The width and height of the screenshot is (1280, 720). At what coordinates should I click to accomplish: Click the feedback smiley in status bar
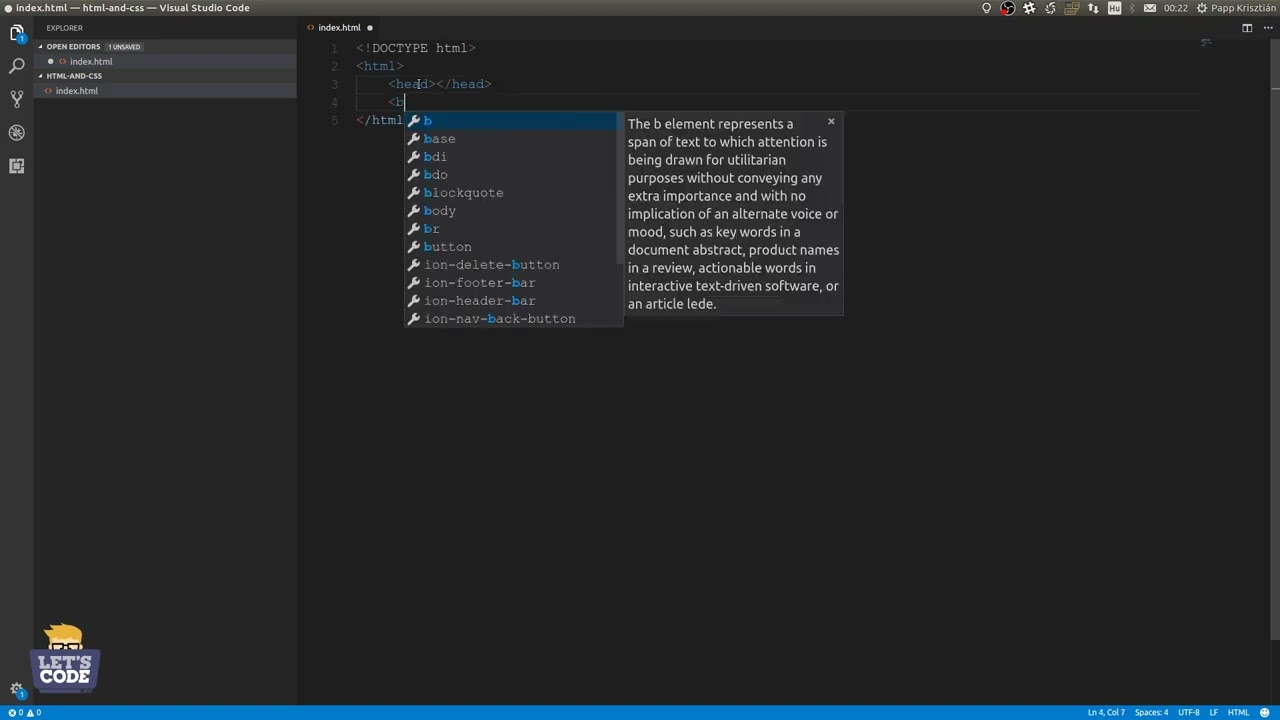pyautogui.click(x=1264, y=712)
